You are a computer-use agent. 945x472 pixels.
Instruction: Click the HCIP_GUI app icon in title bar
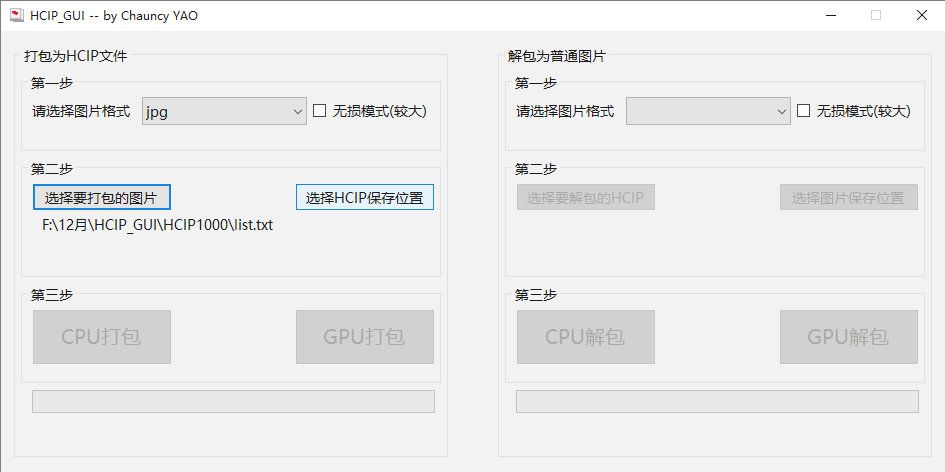[x=16, y=15]
